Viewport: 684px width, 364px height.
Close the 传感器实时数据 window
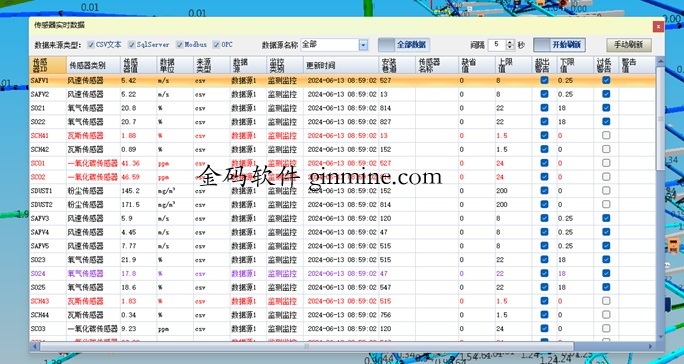pyautogui.click(x=658, y=27)
